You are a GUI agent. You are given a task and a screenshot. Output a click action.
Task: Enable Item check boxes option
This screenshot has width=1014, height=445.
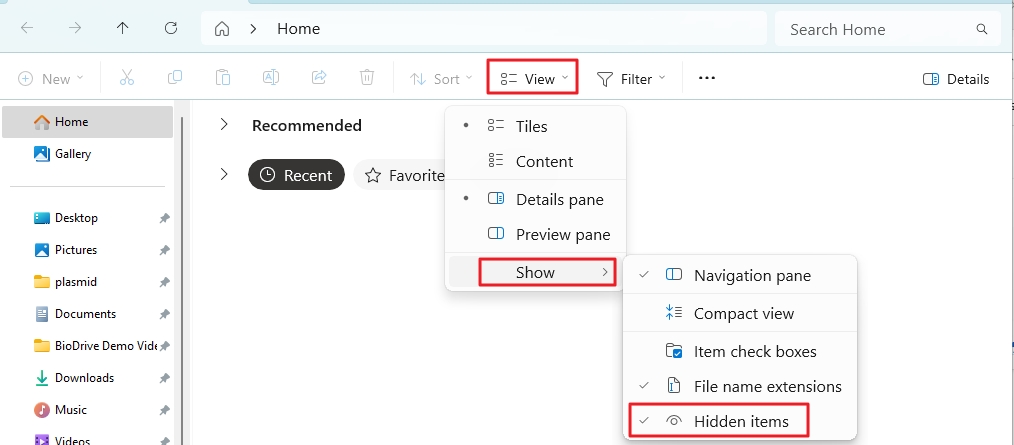740,351
